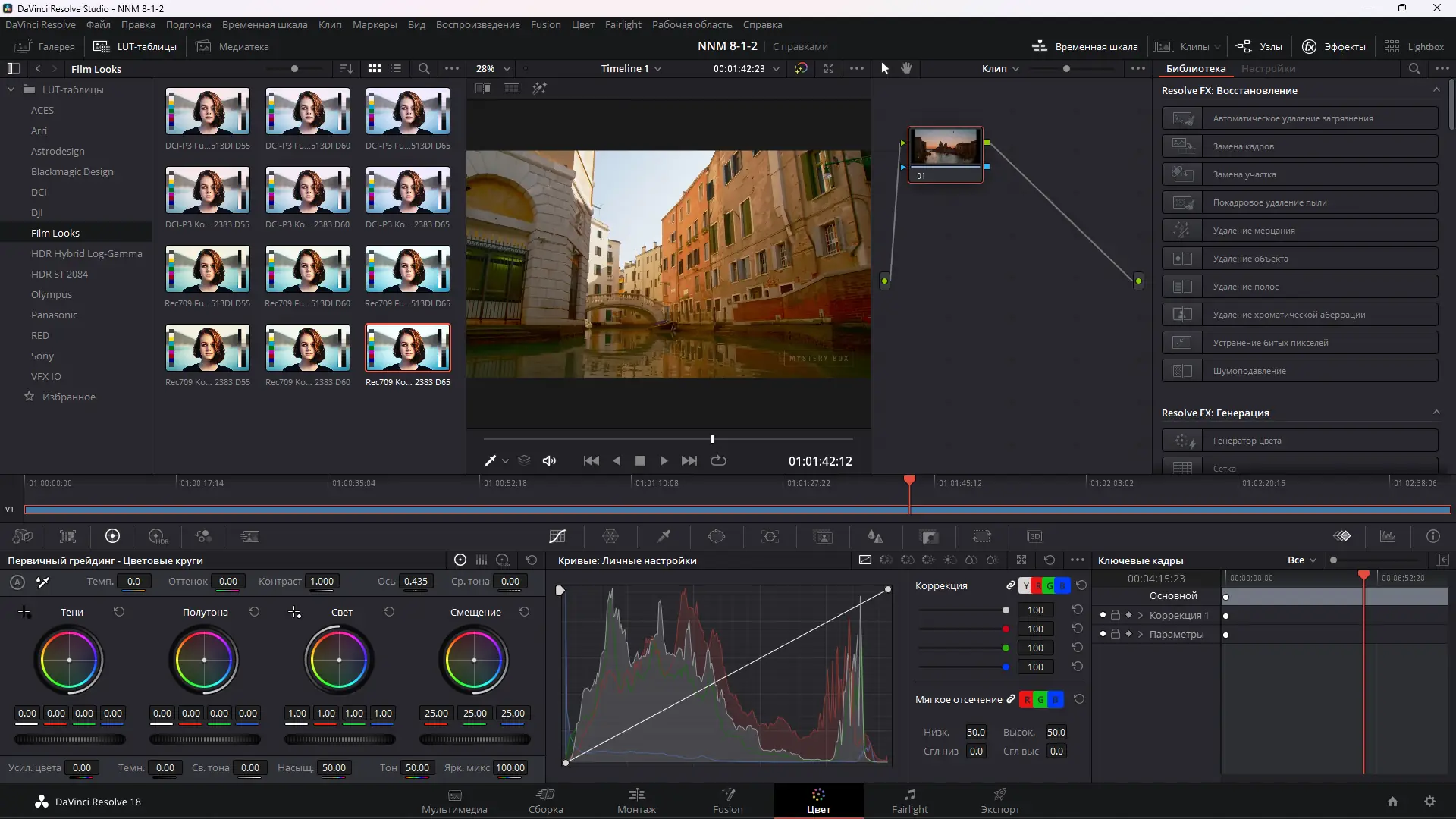This screenshot has width=1456, height=819.
Task: Open the Timeline 1 dropdown
Action: [631, 68]
